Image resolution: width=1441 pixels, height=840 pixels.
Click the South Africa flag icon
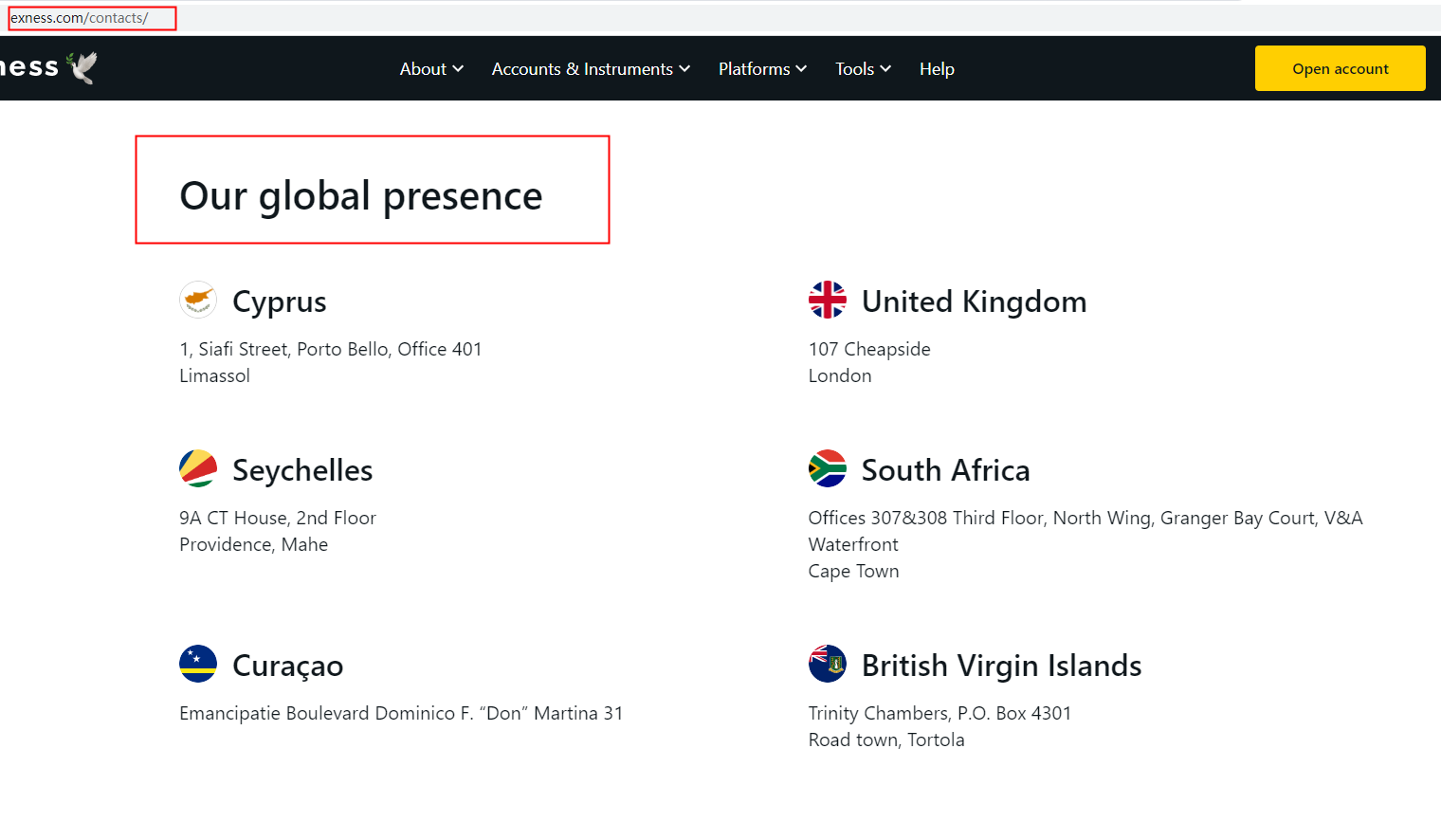[827, 468]
